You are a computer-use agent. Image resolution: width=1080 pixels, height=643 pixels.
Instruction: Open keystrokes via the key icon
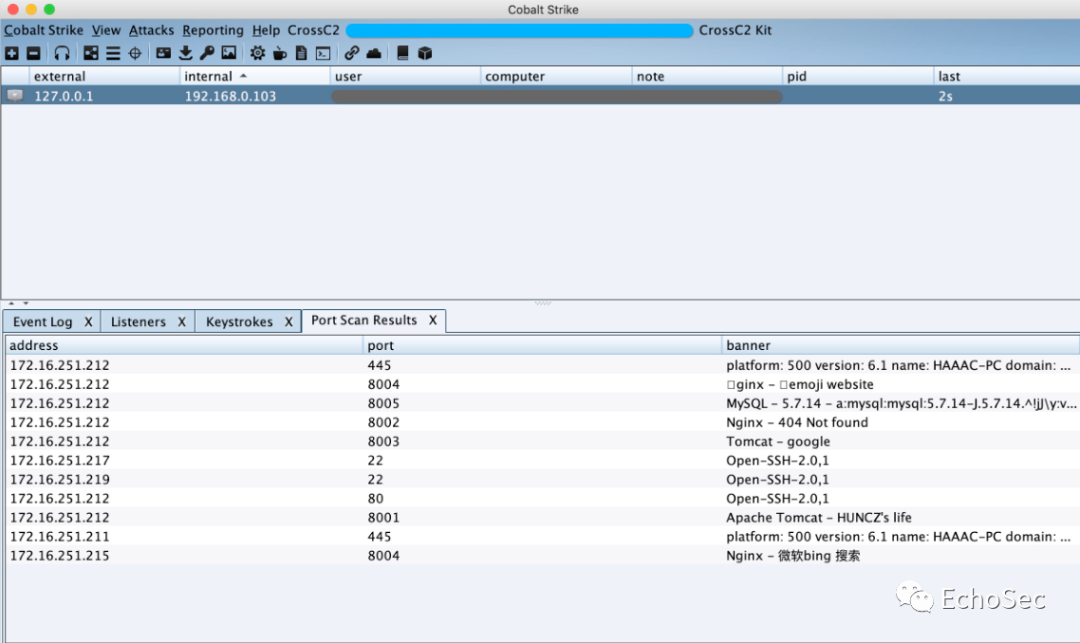tap(207, 53)
